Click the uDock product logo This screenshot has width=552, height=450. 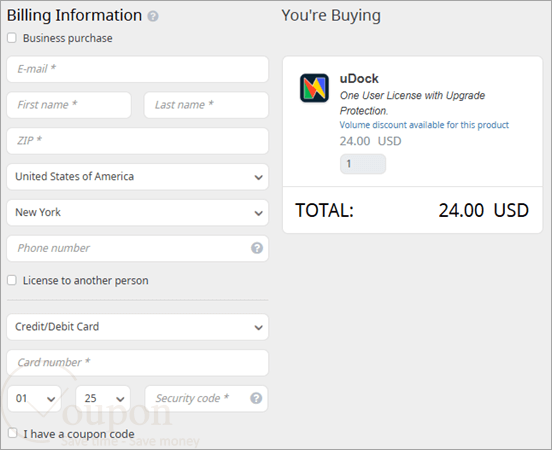click(x=314, y=88)
